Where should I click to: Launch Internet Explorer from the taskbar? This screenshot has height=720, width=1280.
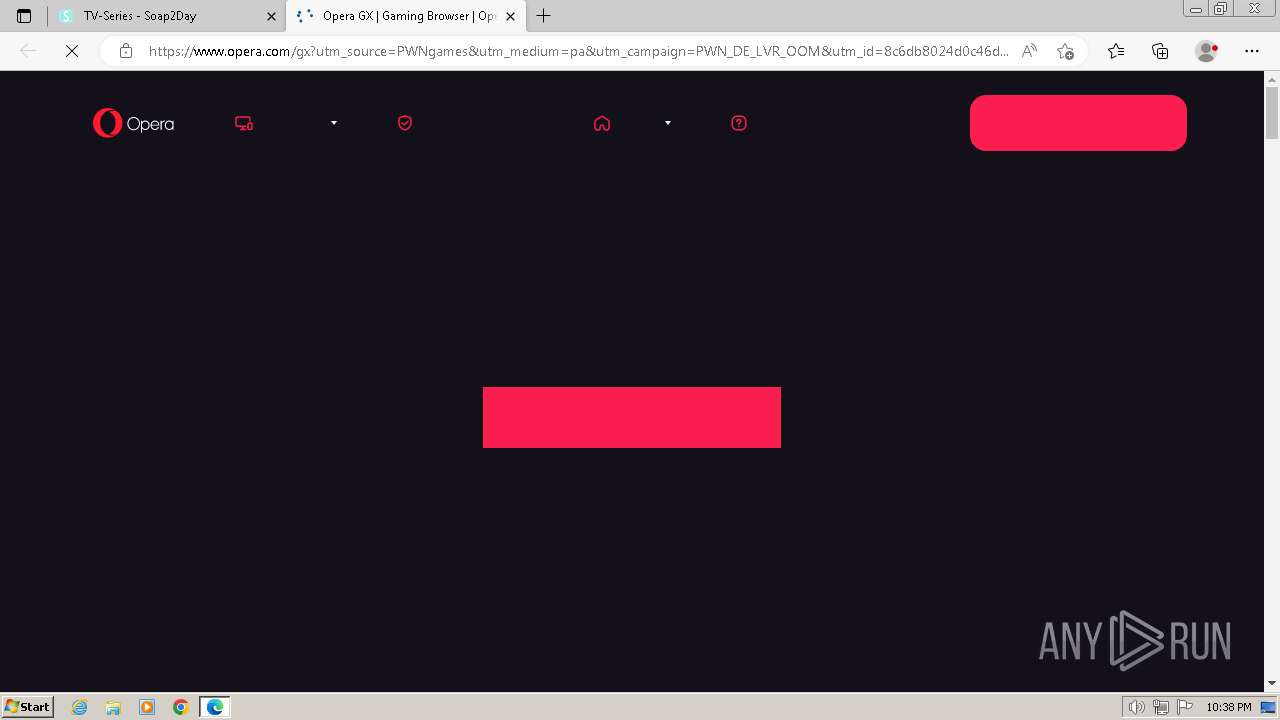(x=80, y=707)
